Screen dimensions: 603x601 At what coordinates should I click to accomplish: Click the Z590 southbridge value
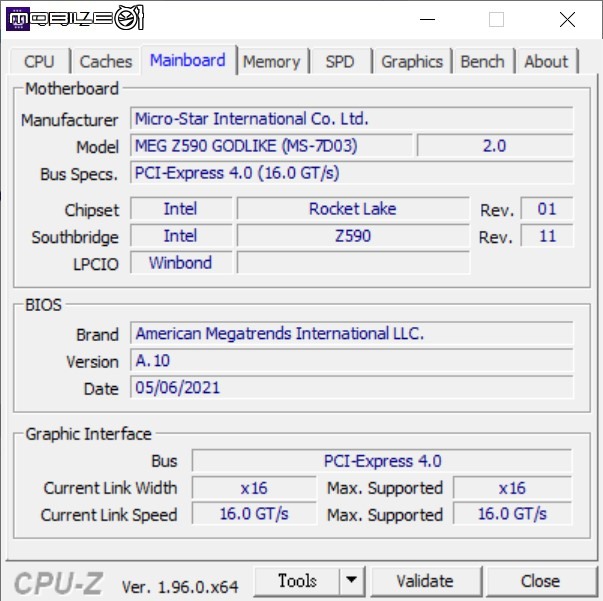click(353, 236)
